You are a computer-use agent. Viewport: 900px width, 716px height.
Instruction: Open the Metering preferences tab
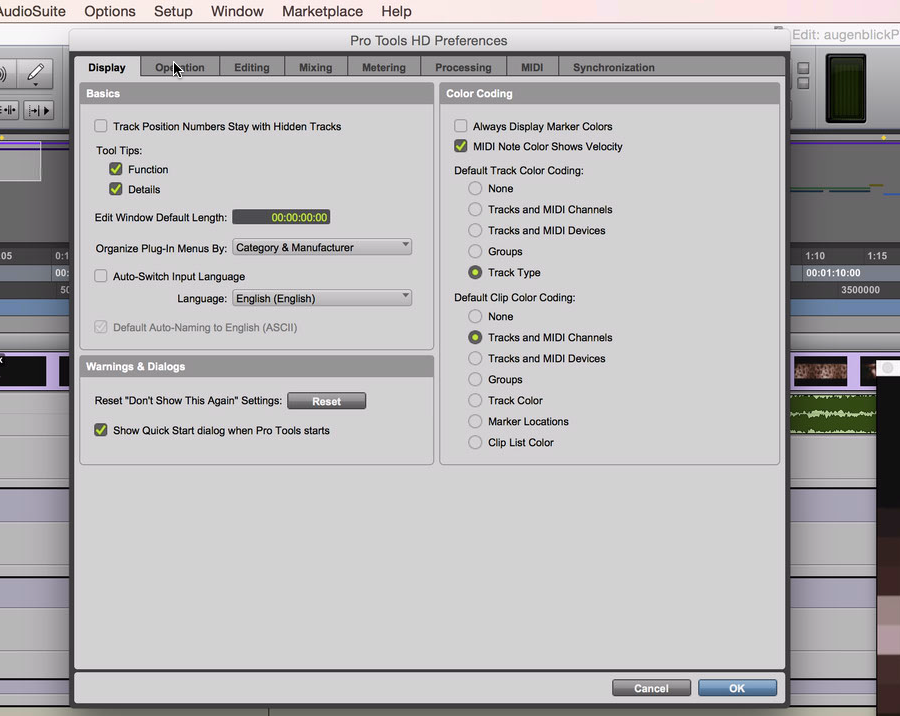pos(384,68)
